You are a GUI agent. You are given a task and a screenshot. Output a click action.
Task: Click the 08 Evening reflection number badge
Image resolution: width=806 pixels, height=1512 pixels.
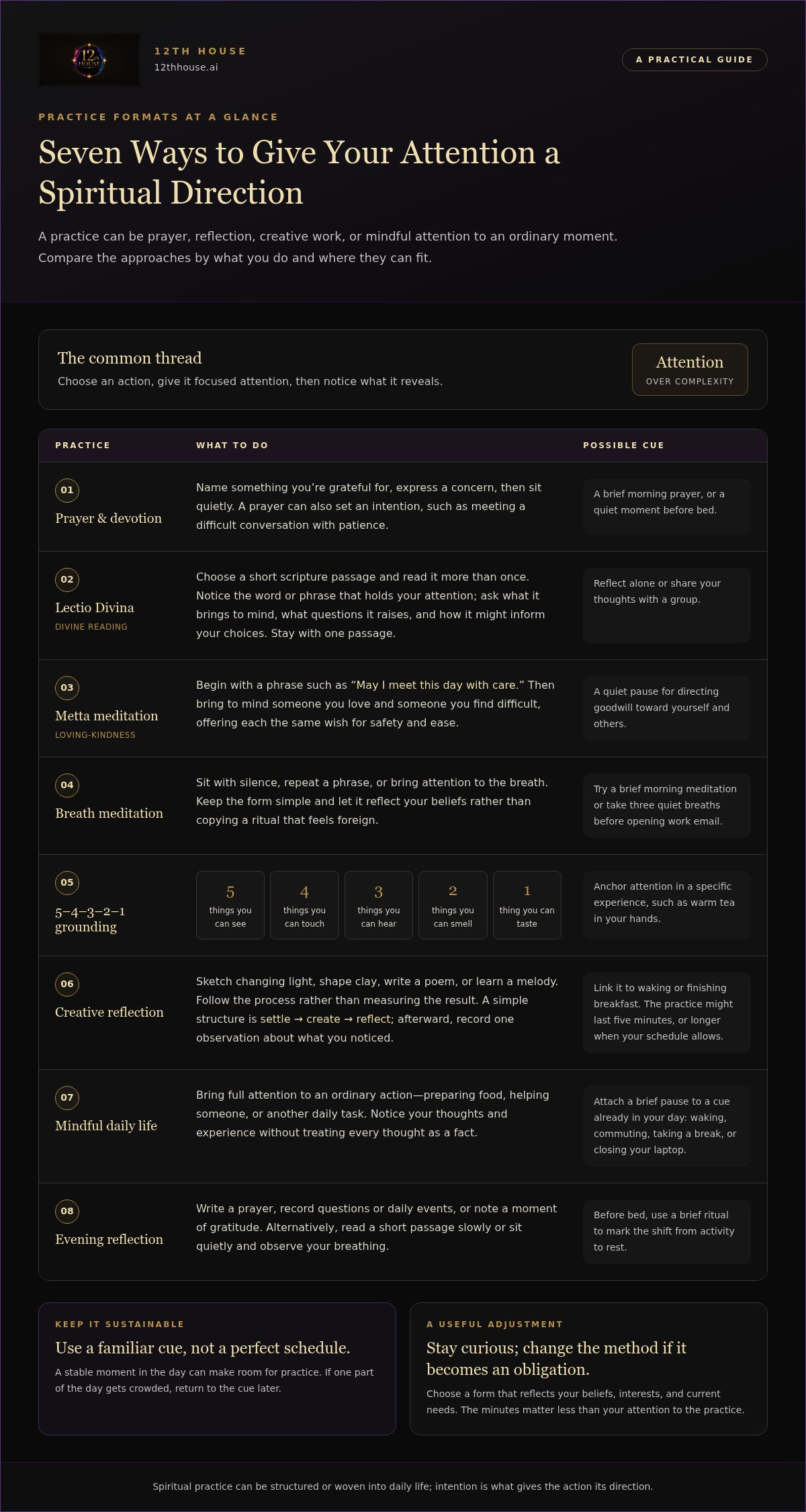pyautogui.click(x=67, y=1211)
